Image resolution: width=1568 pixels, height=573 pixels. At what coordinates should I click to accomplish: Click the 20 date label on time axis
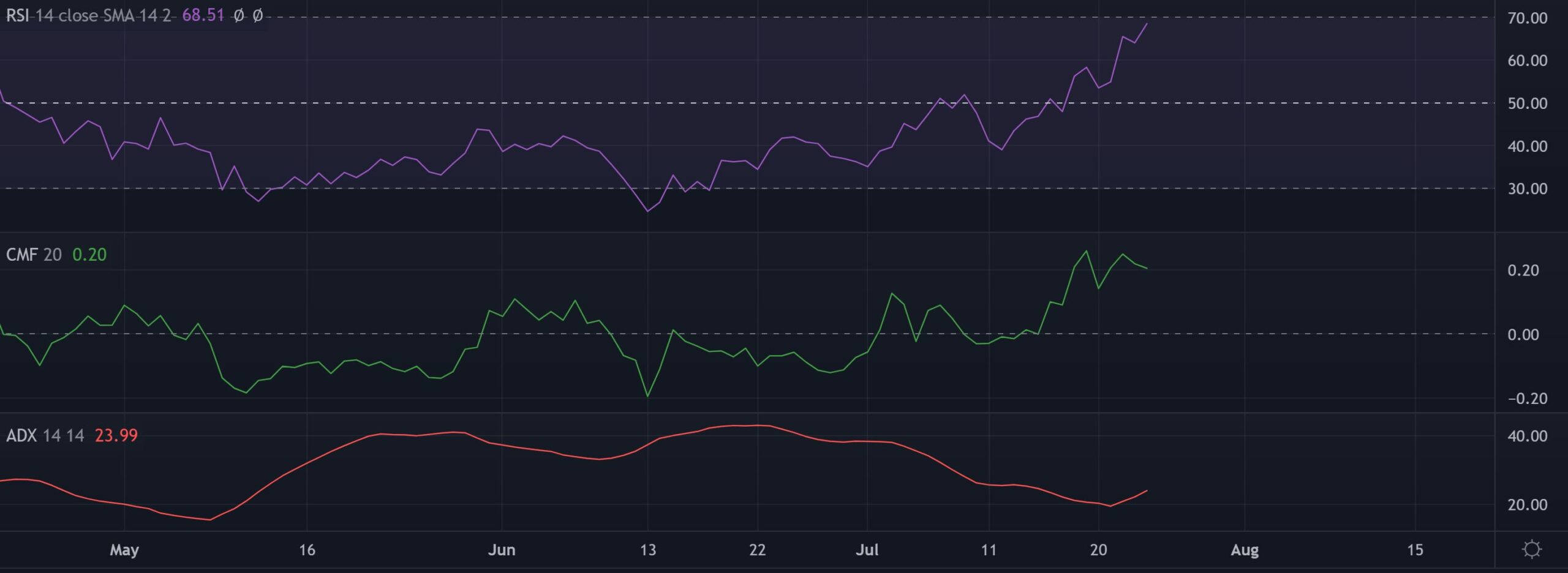coord(1098,550)
